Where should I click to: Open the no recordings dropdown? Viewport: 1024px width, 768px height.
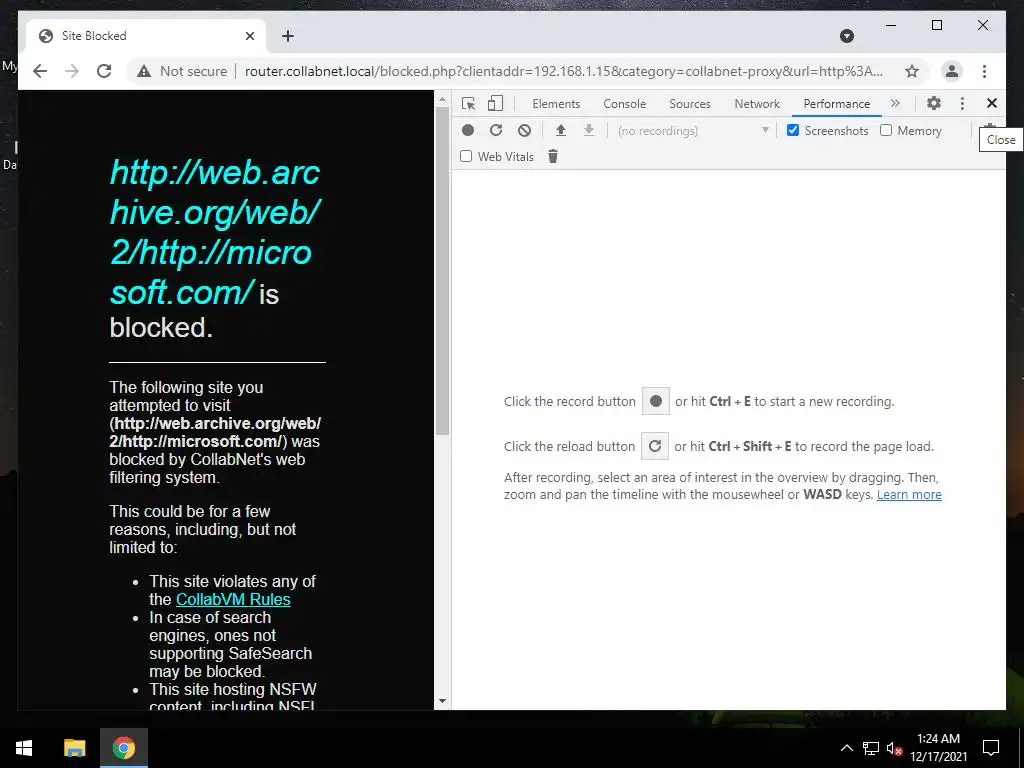[x=692, y=131]
